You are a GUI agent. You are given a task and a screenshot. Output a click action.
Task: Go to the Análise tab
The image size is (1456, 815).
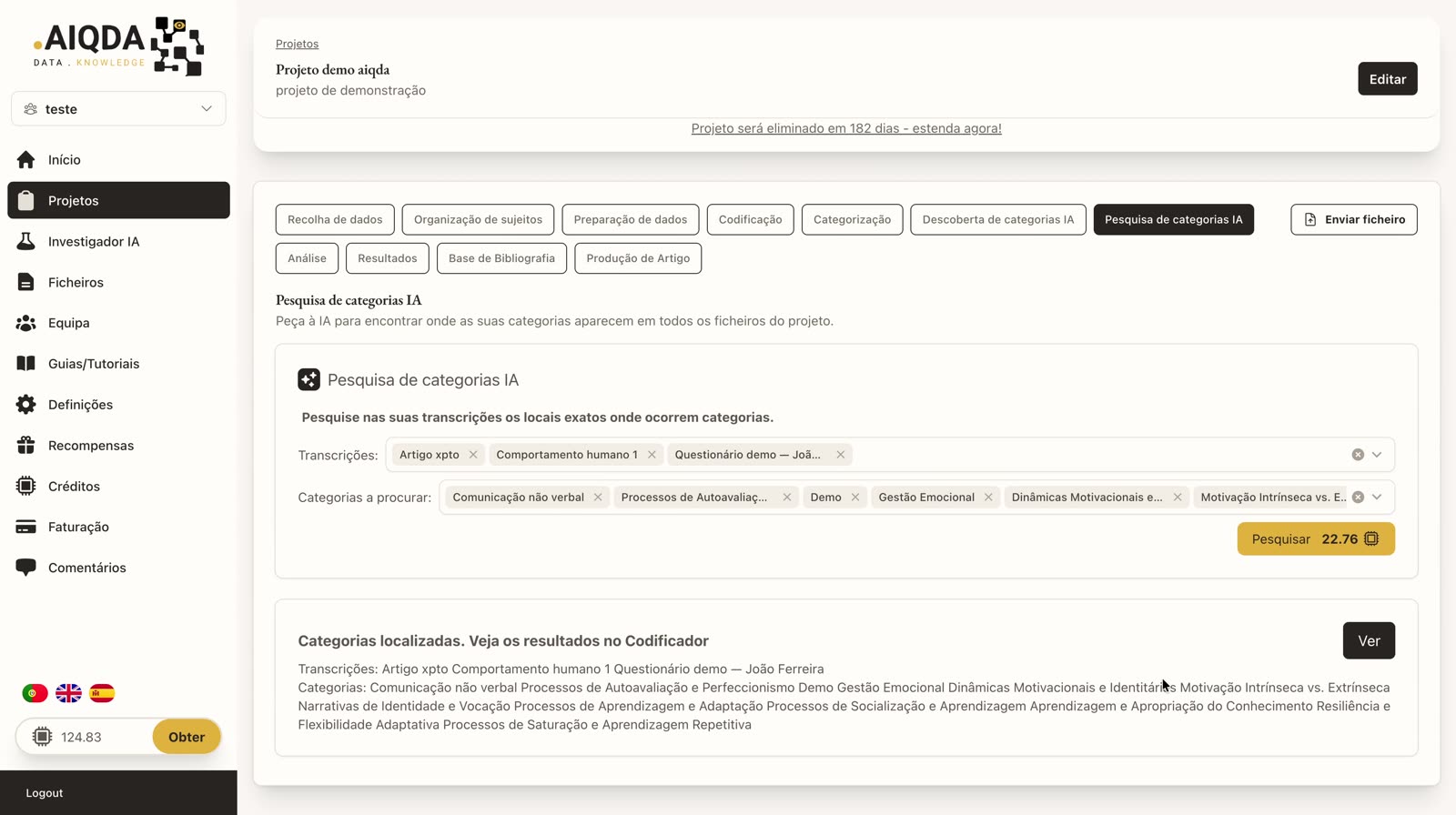click(307, 258)
